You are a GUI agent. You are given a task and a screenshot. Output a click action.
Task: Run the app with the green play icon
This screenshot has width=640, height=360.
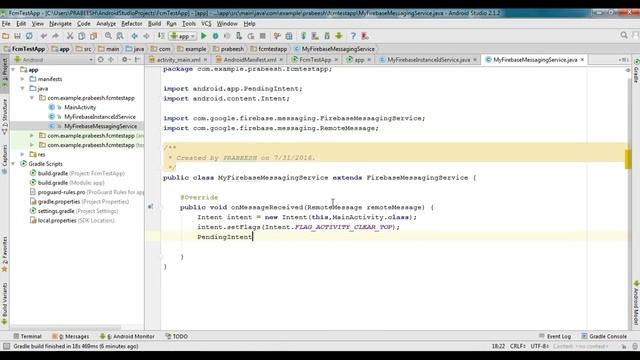coord(204,36)
